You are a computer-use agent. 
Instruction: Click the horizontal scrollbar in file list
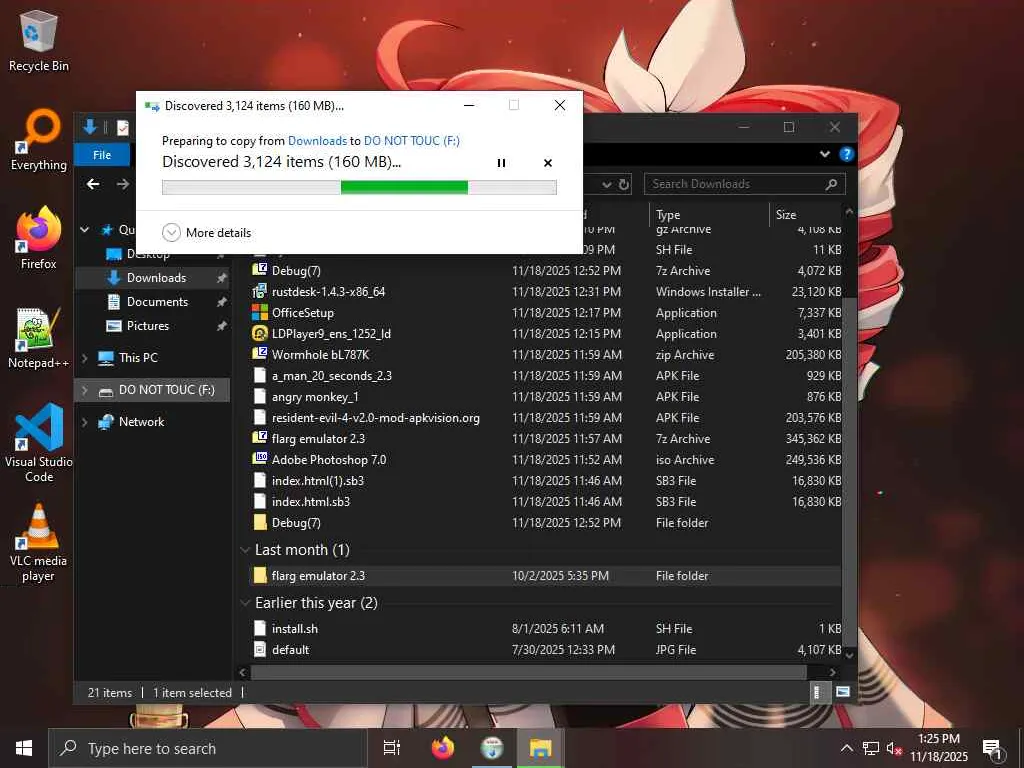[x=529, y=672]
